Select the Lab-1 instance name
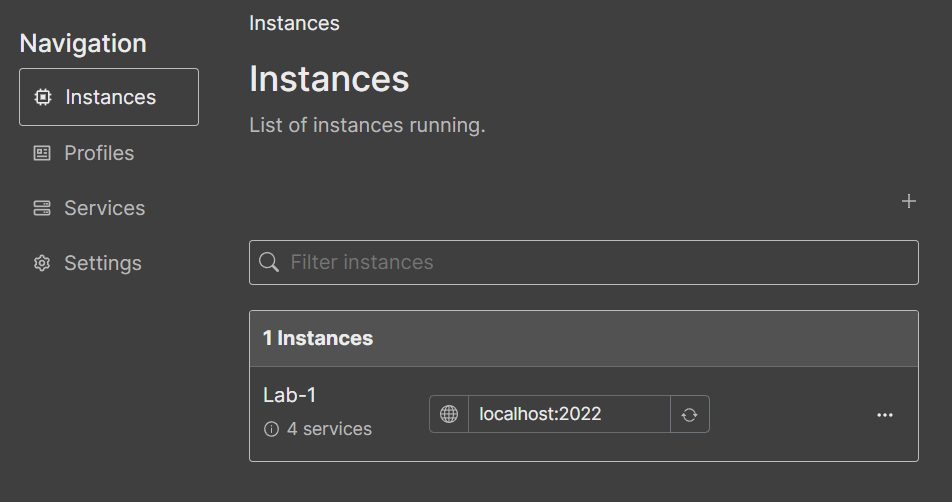This screenshot has width=952, height=502. (289, 395)
